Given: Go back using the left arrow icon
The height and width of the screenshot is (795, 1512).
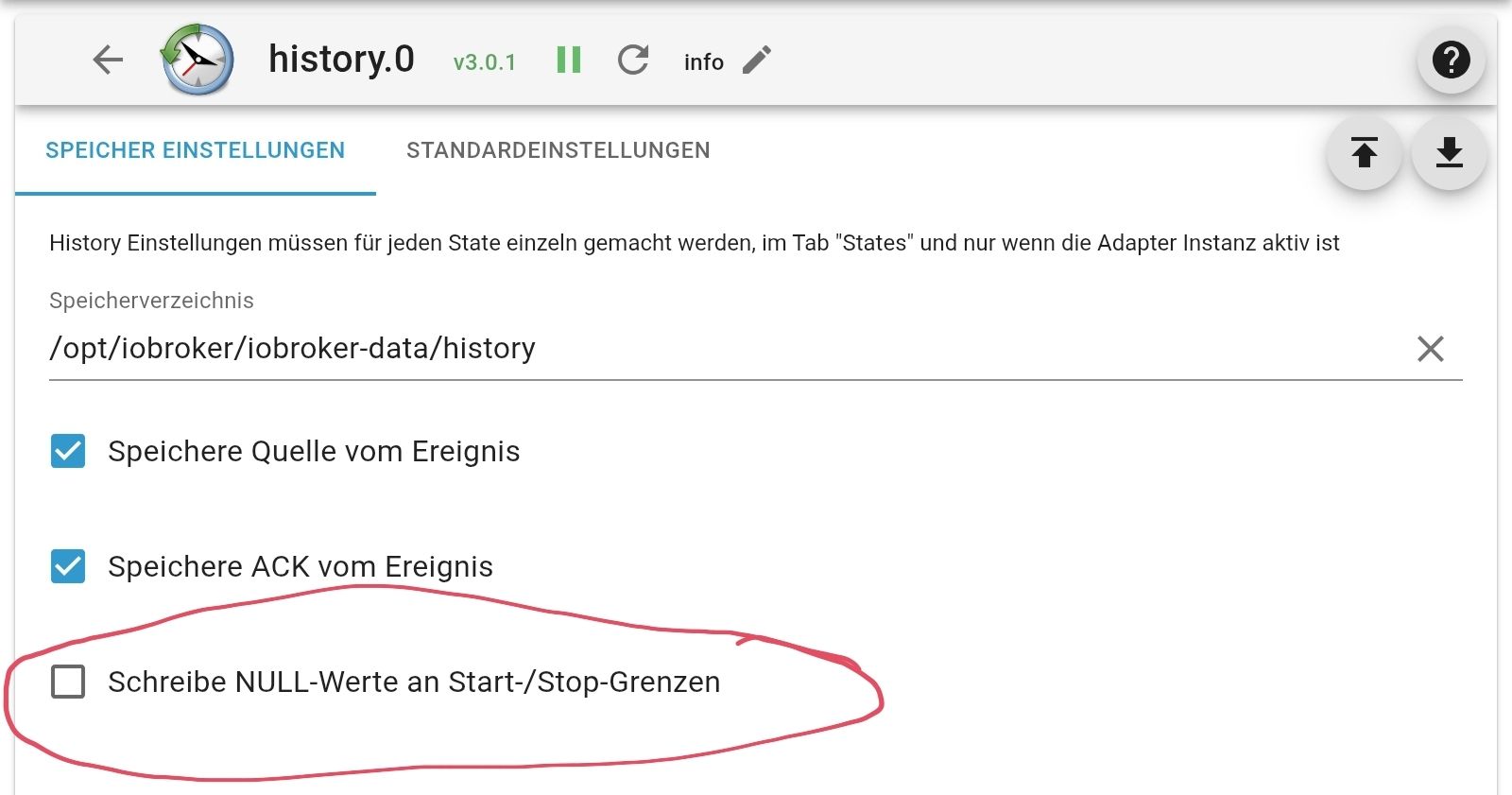Looking at the screenshot, I should point(108,60).
